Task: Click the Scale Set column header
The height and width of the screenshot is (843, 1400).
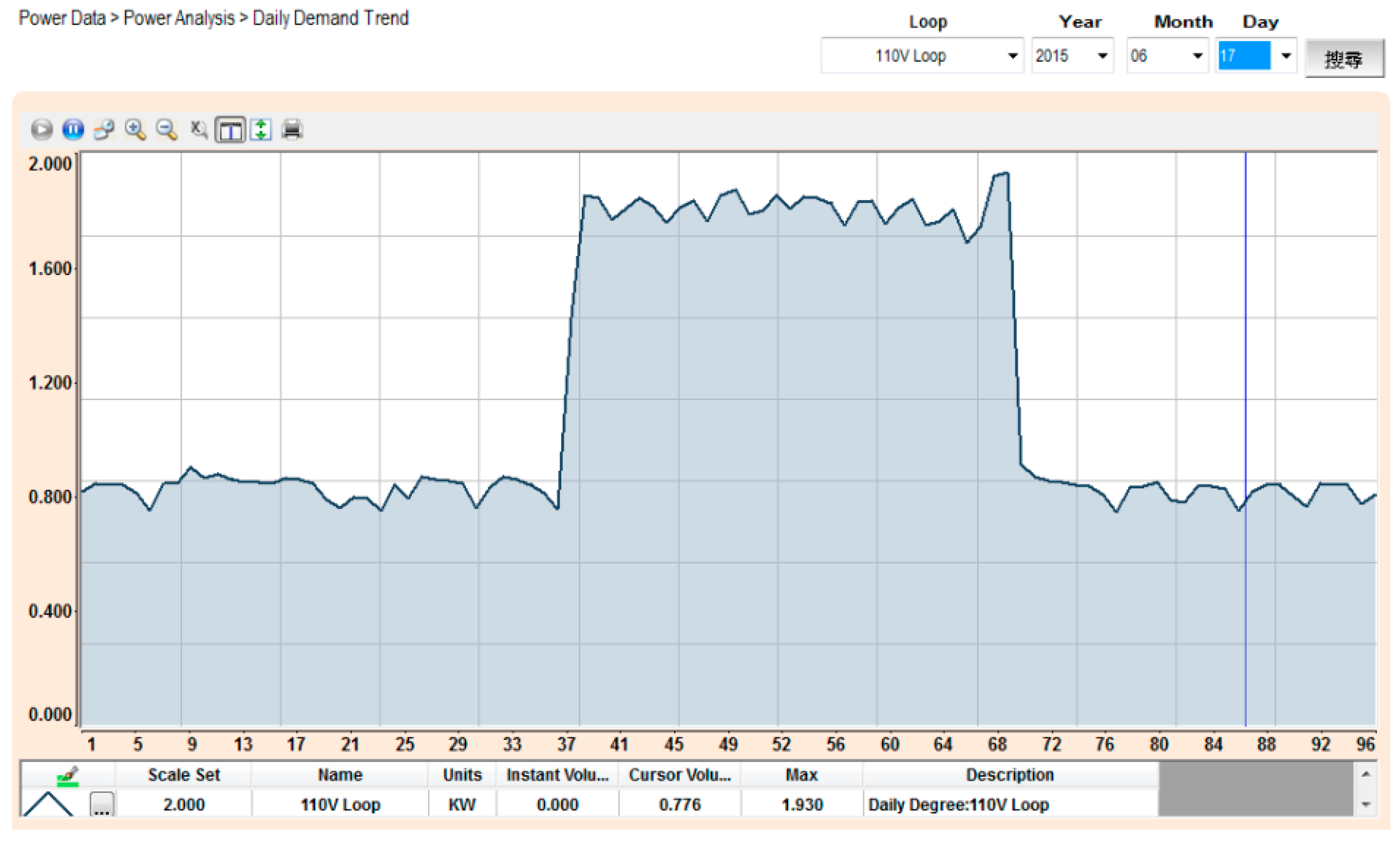Action: (183, 775)
